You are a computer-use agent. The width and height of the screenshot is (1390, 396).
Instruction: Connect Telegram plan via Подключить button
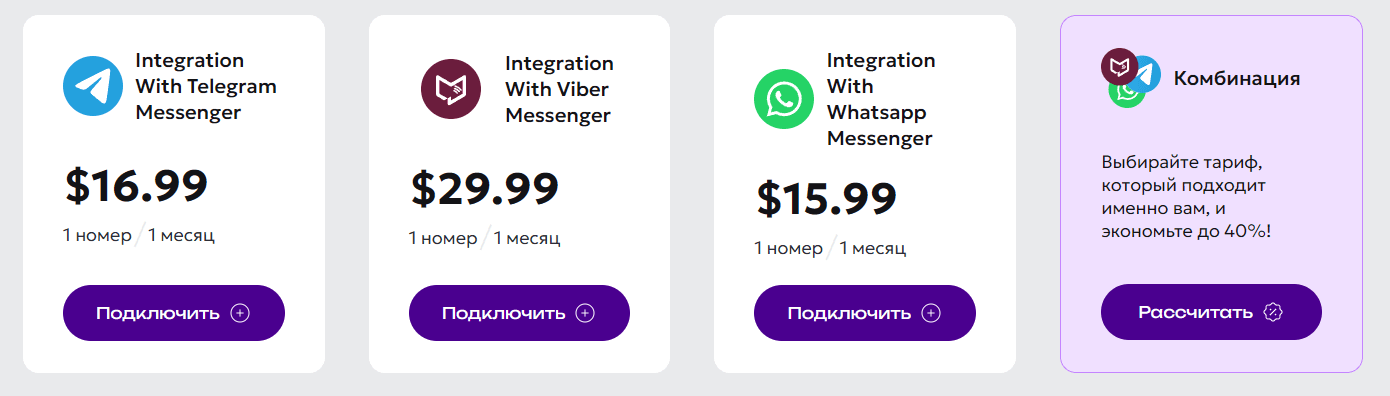pos(174,313)
